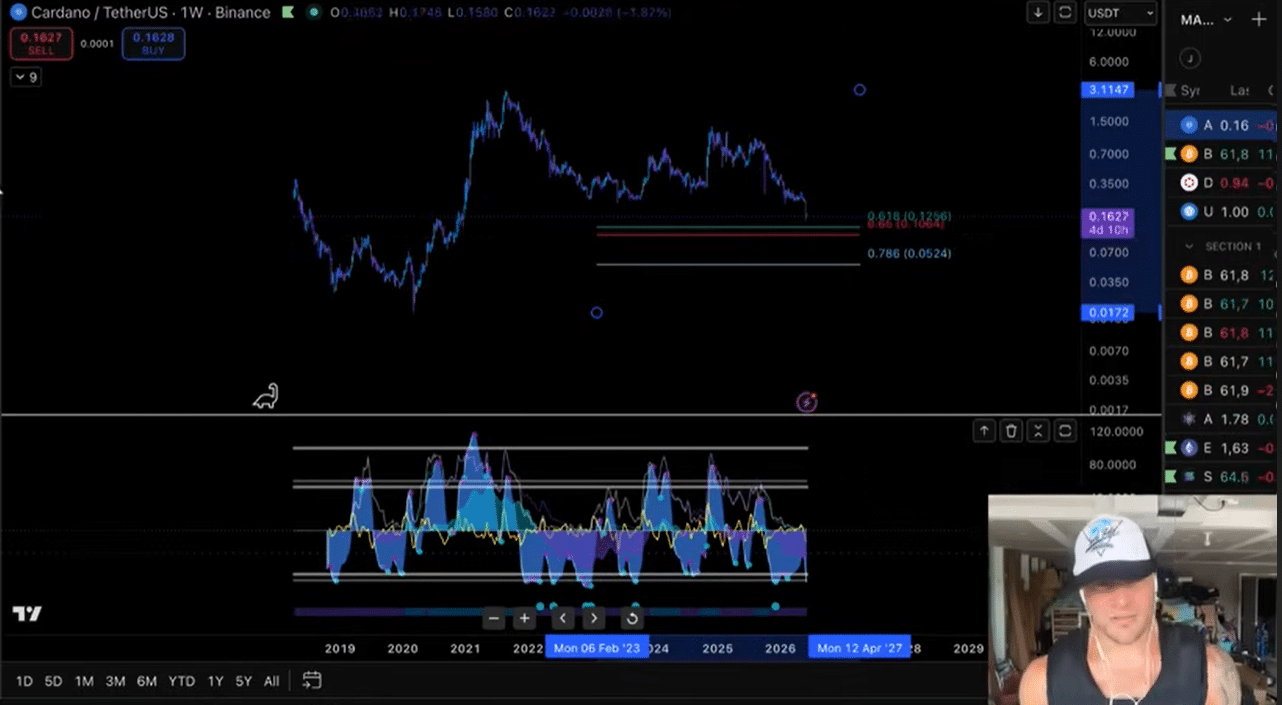Click the dinosaur icon on the chart
The image size is (1282, 705).
click(265, 397)
